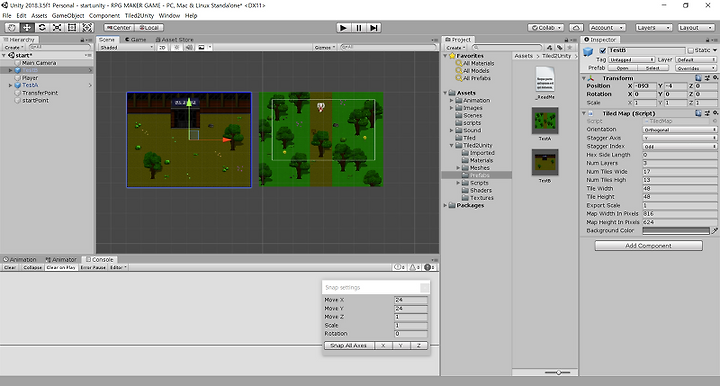This screenshot has height=386, width=720.
Task: Toggle scene audio icon
Action: point(189,47)
